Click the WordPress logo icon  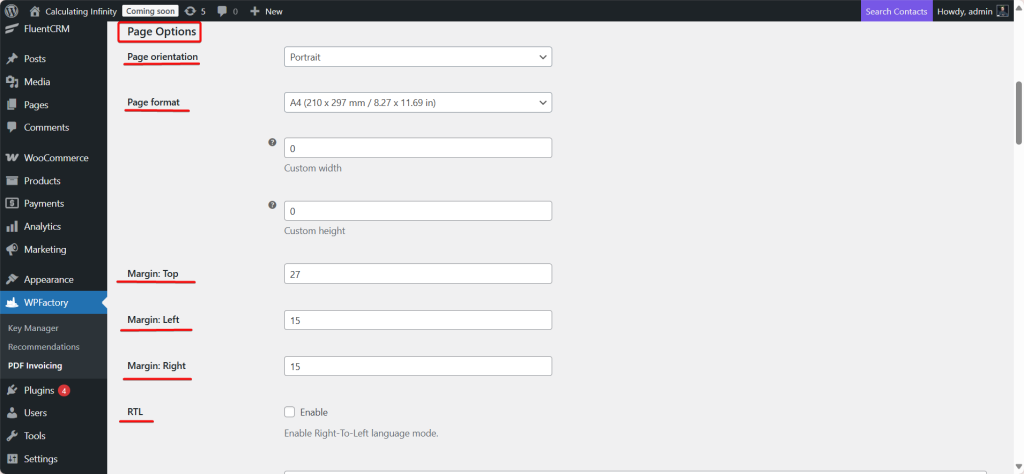pos(12,11)
